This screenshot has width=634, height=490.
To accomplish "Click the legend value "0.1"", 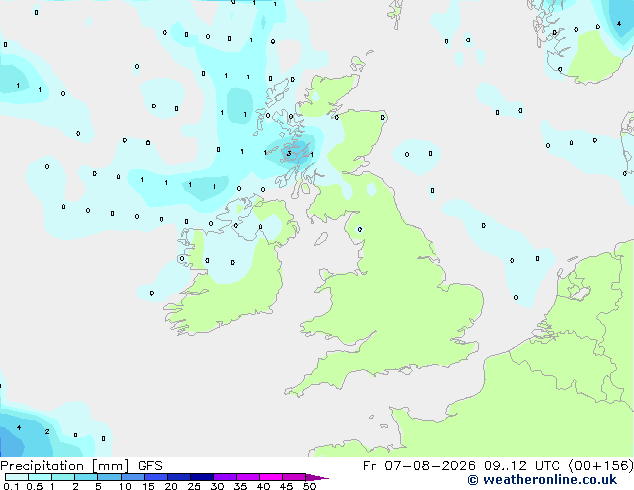I will tap(11, 486).
